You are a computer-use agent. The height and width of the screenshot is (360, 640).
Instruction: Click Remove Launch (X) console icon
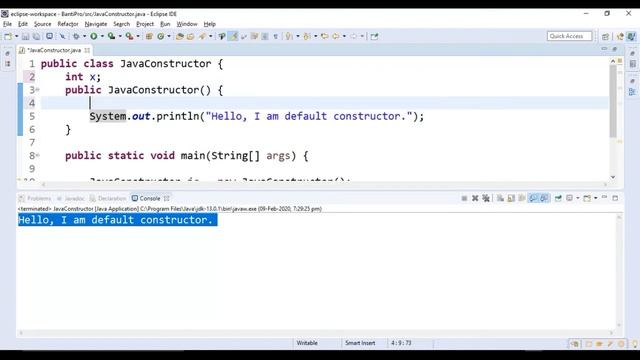click(x=475, y=198)
